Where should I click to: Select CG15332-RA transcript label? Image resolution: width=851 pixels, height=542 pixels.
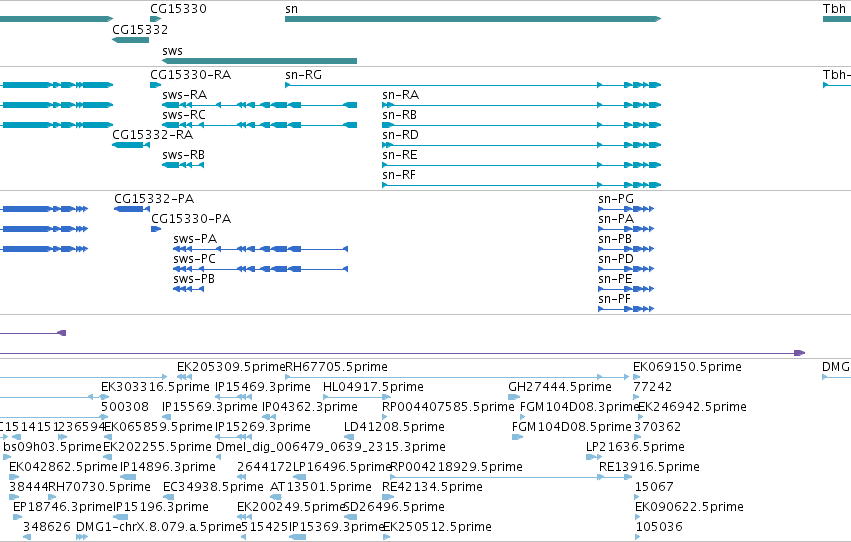(x=153, y=135)
